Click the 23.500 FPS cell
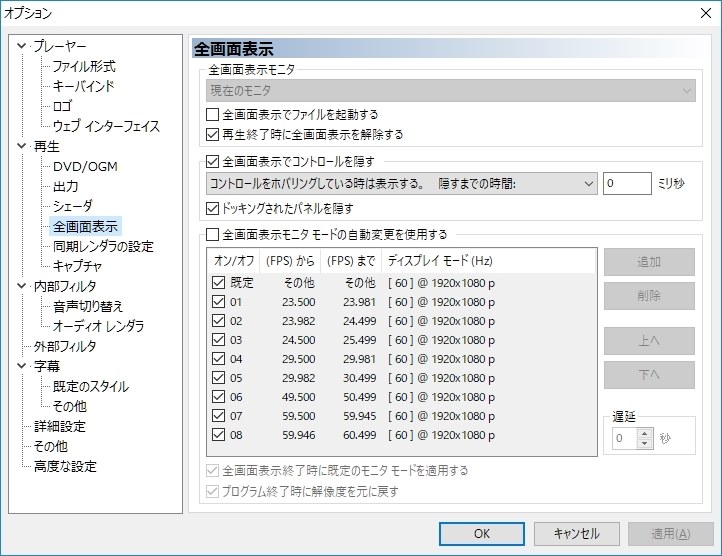 click(299, 302)
